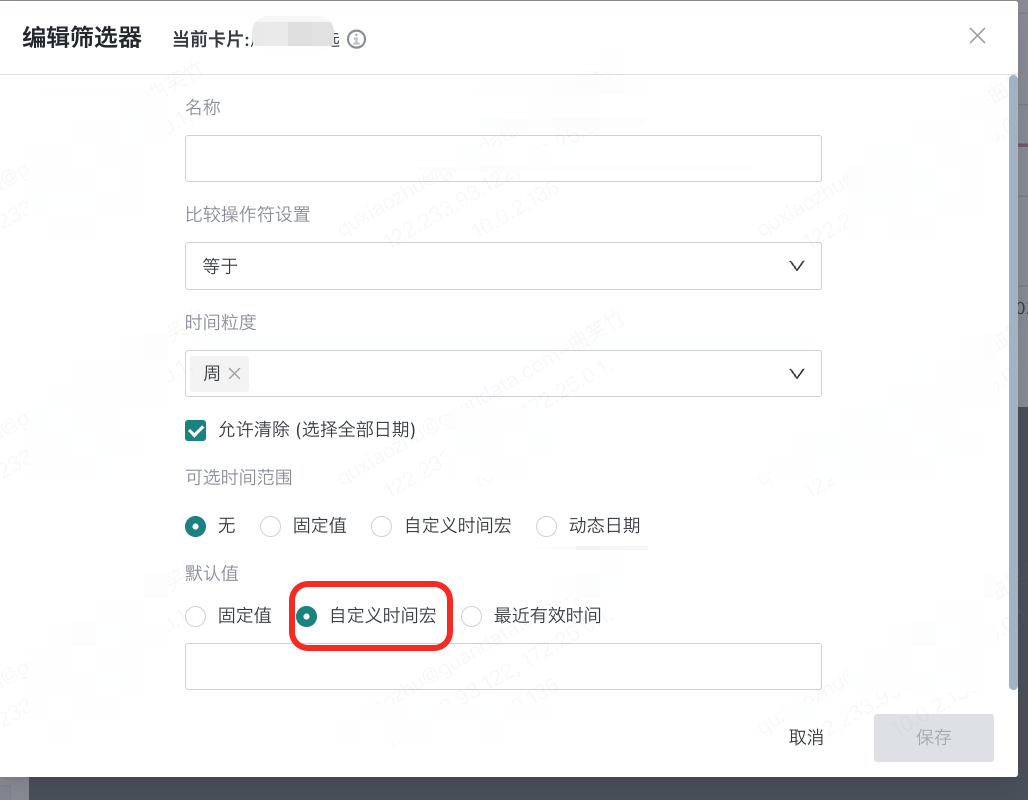Click the info icon beside 当前卡片
This screenshot has height=800, width=1028.
point(356,39)
